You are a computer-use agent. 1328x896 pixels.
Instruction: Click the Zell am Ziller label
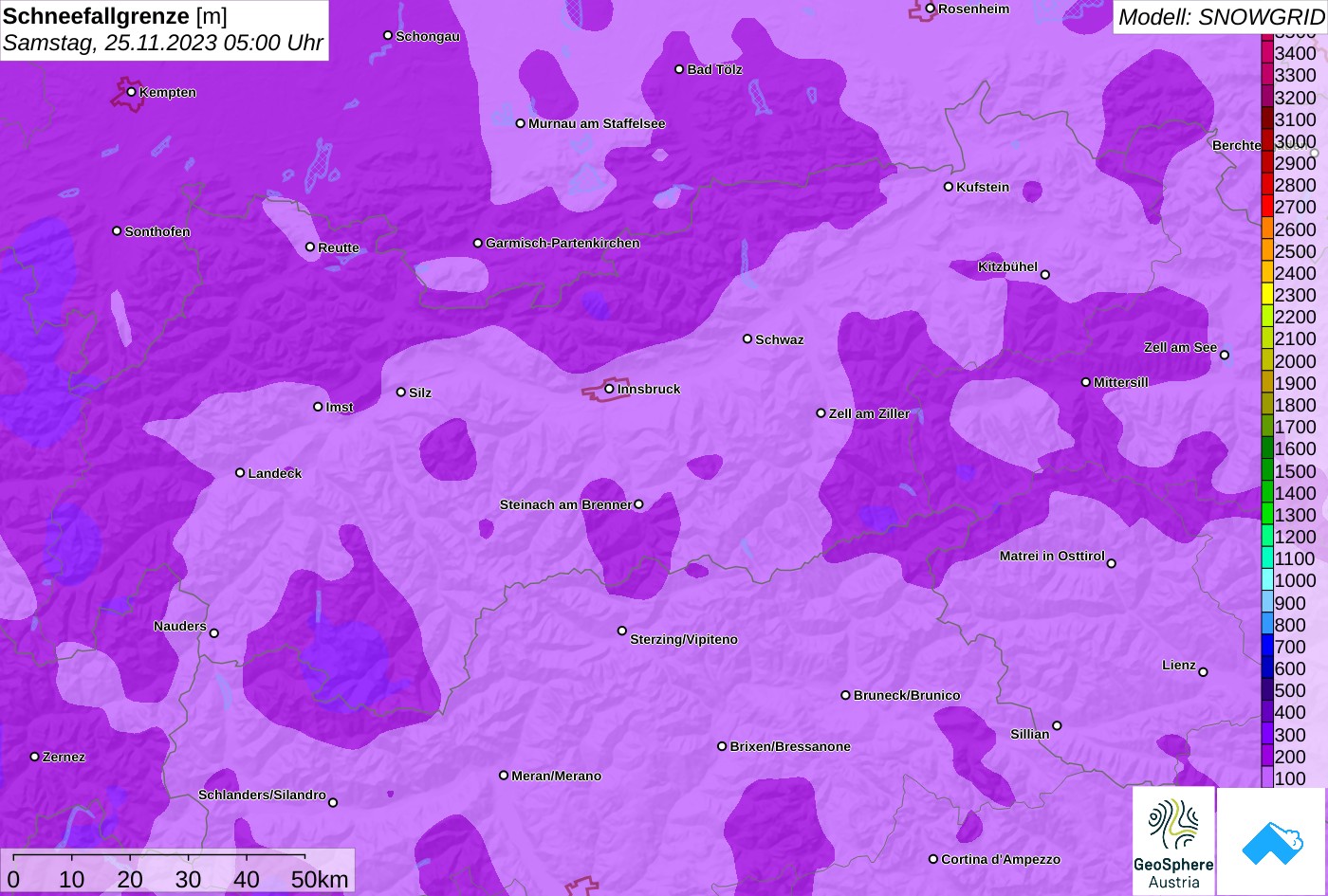tap(869, 413)
